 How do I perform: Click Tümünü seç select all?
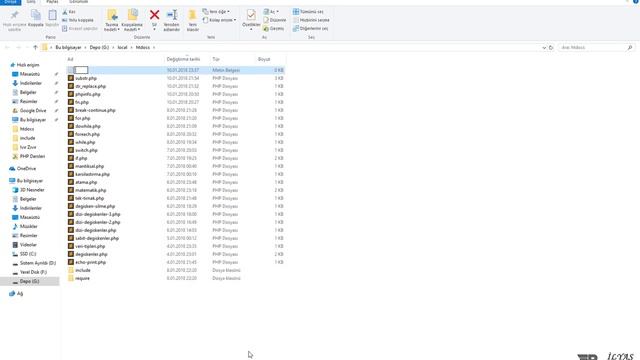(x=308, y=11)
